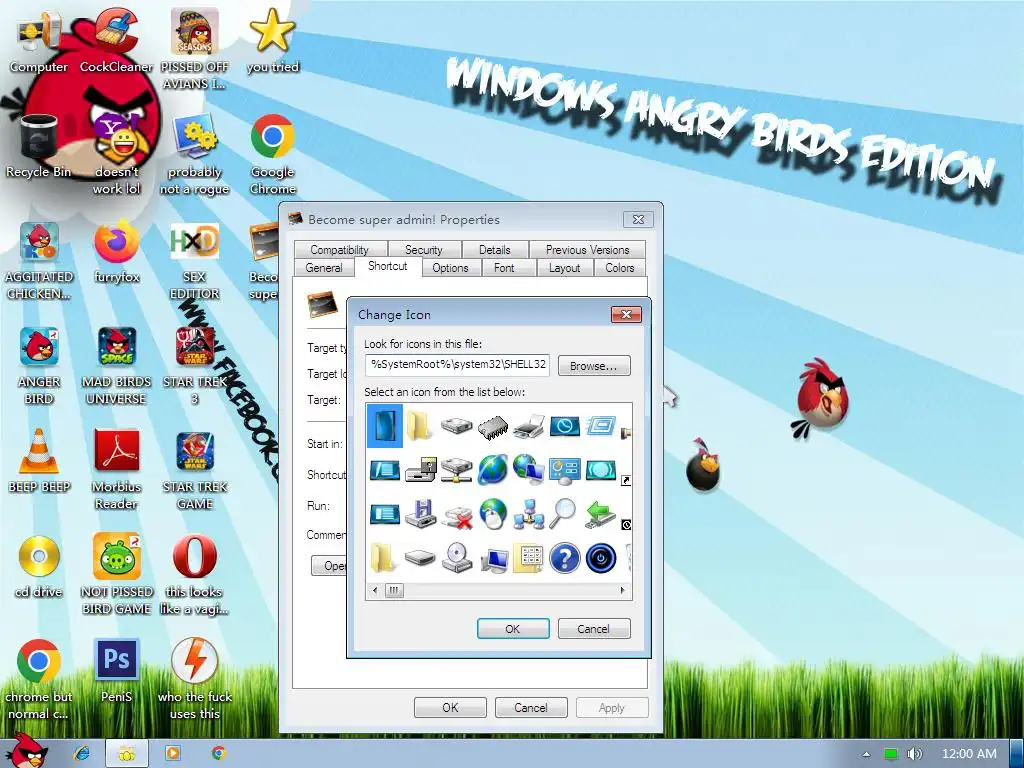Viewport: 1024px width, 768px height.
Task: Select the memory chip icon in the list
Action: 493,426
